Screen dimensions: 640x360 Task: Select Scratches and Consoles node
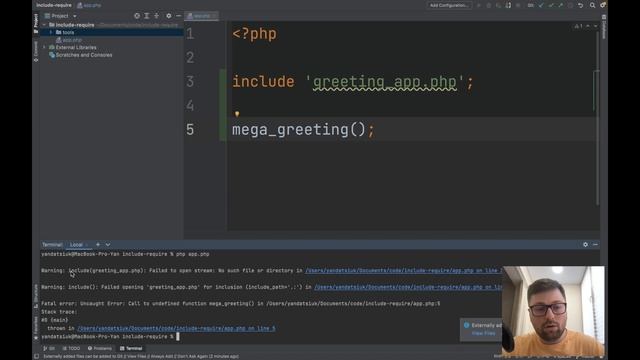[84, 55]
